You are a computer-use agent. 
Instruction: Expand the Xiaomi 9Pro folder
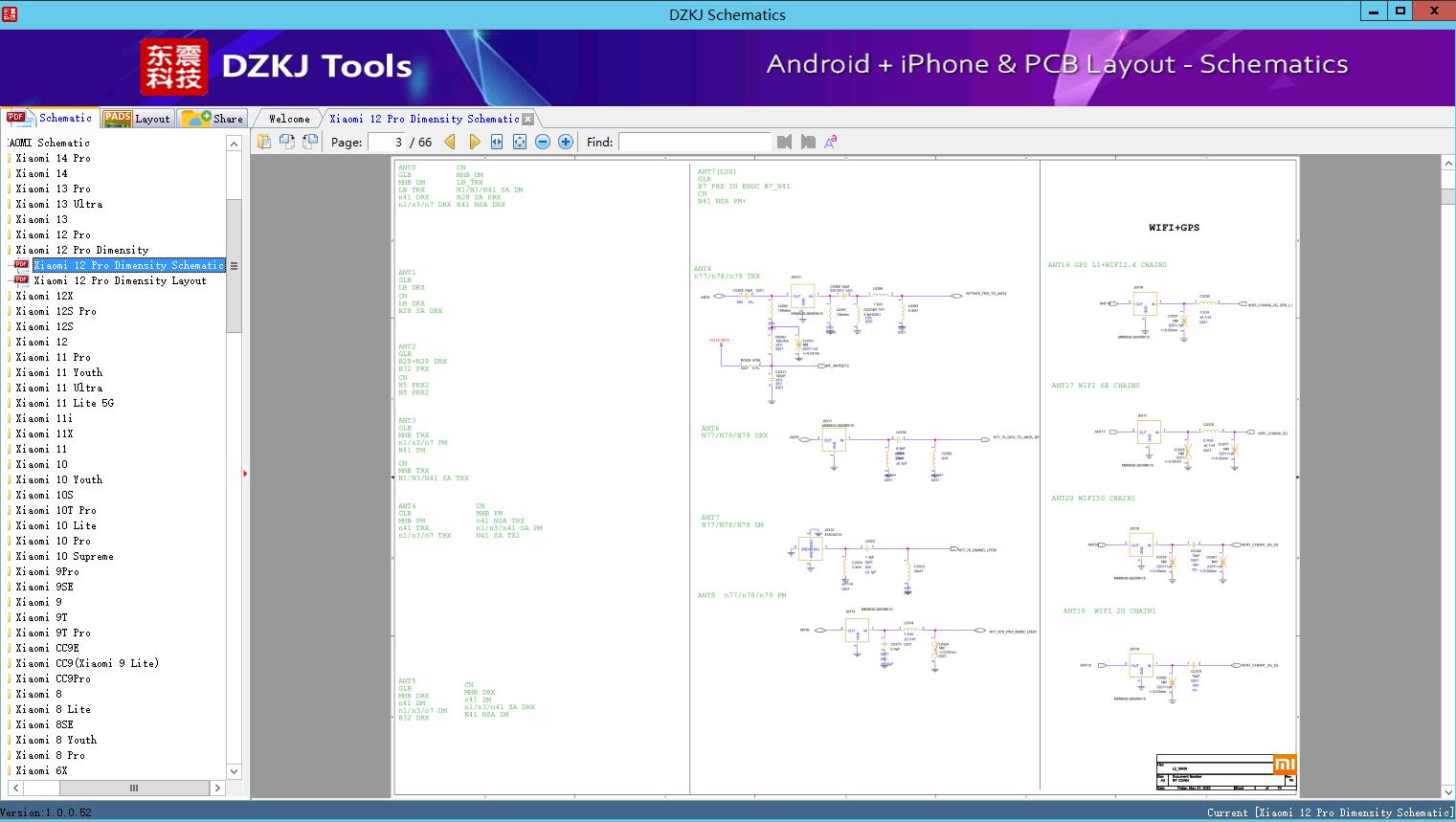tap(47, 571)
